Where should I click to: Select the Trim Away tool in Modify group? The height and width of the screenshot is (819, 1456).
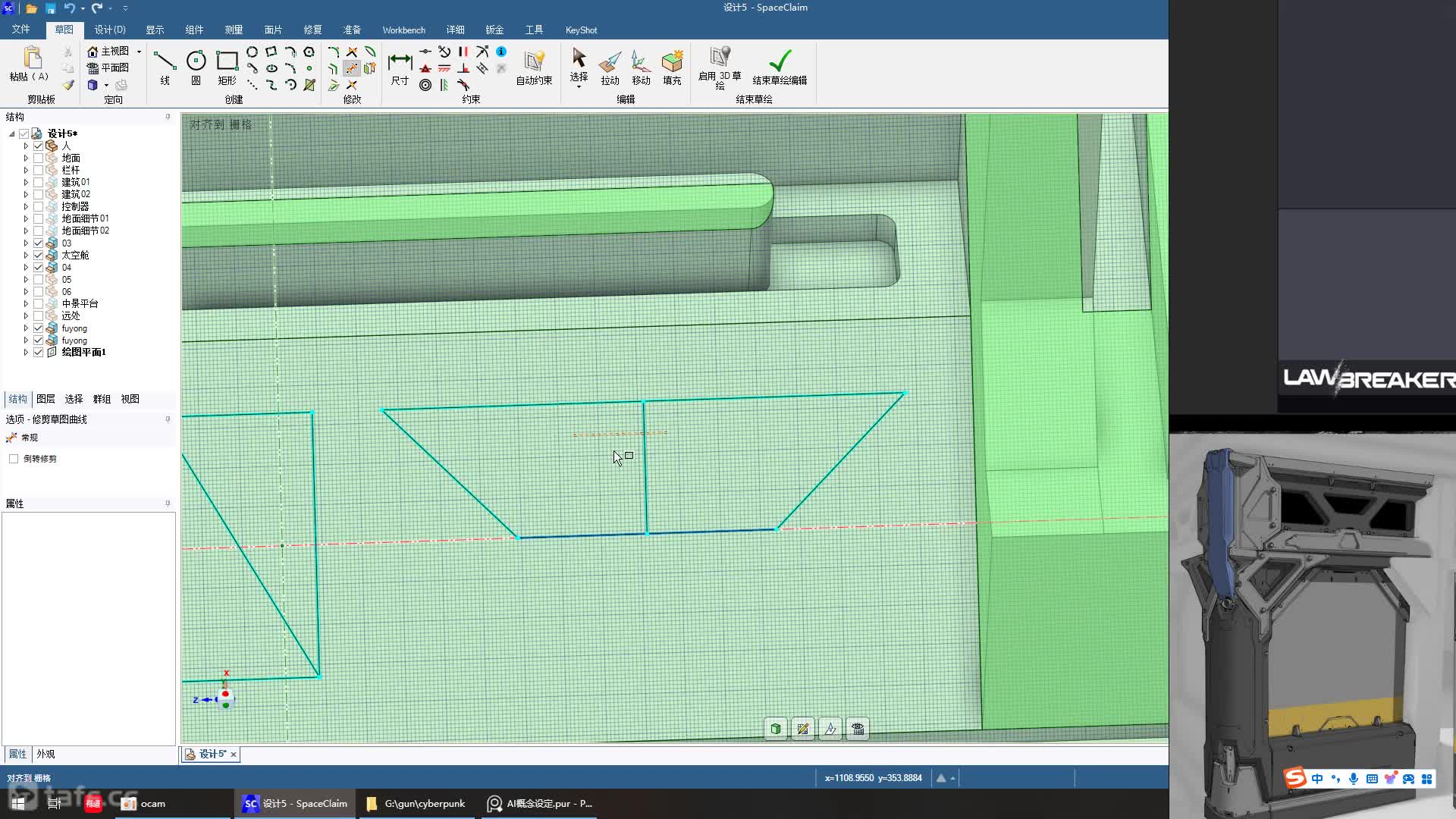[352, 68]
